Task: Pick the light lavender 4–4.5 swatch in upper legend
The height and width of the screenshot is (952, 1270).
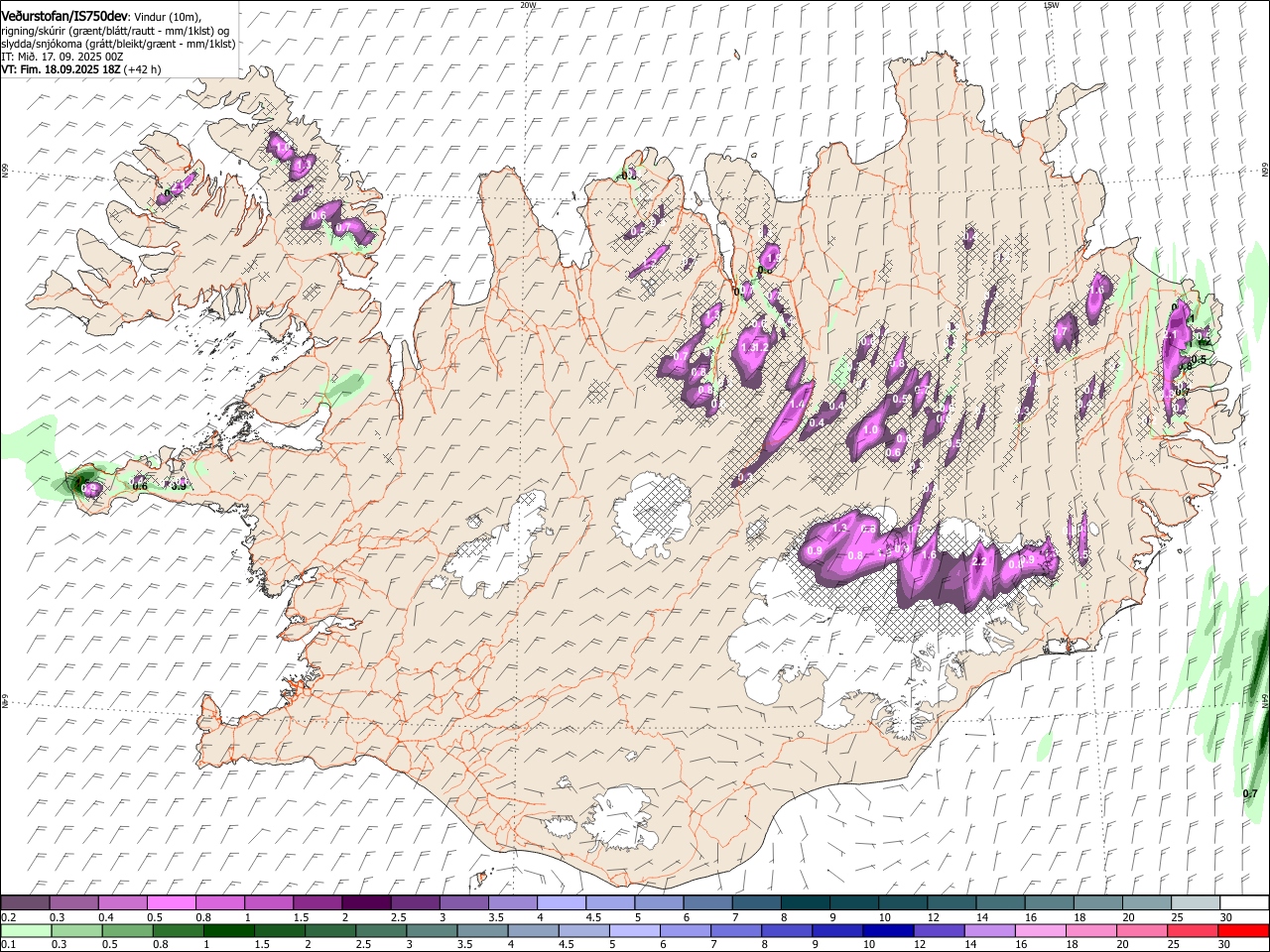Action: [x=561, y=903]
